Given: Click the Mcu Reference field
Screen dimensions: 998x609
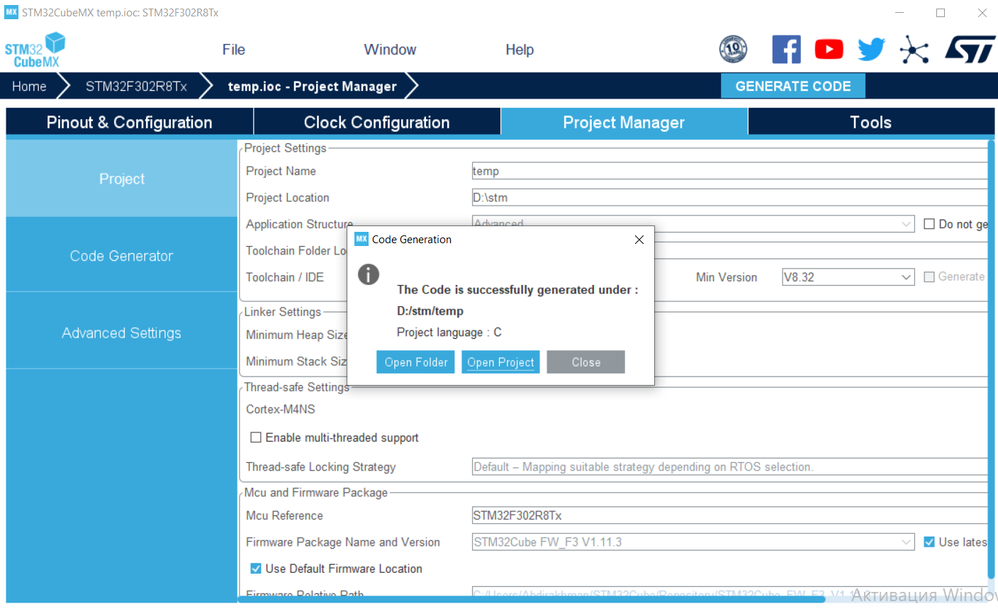Looking at the screenshot, I should 729,515.
